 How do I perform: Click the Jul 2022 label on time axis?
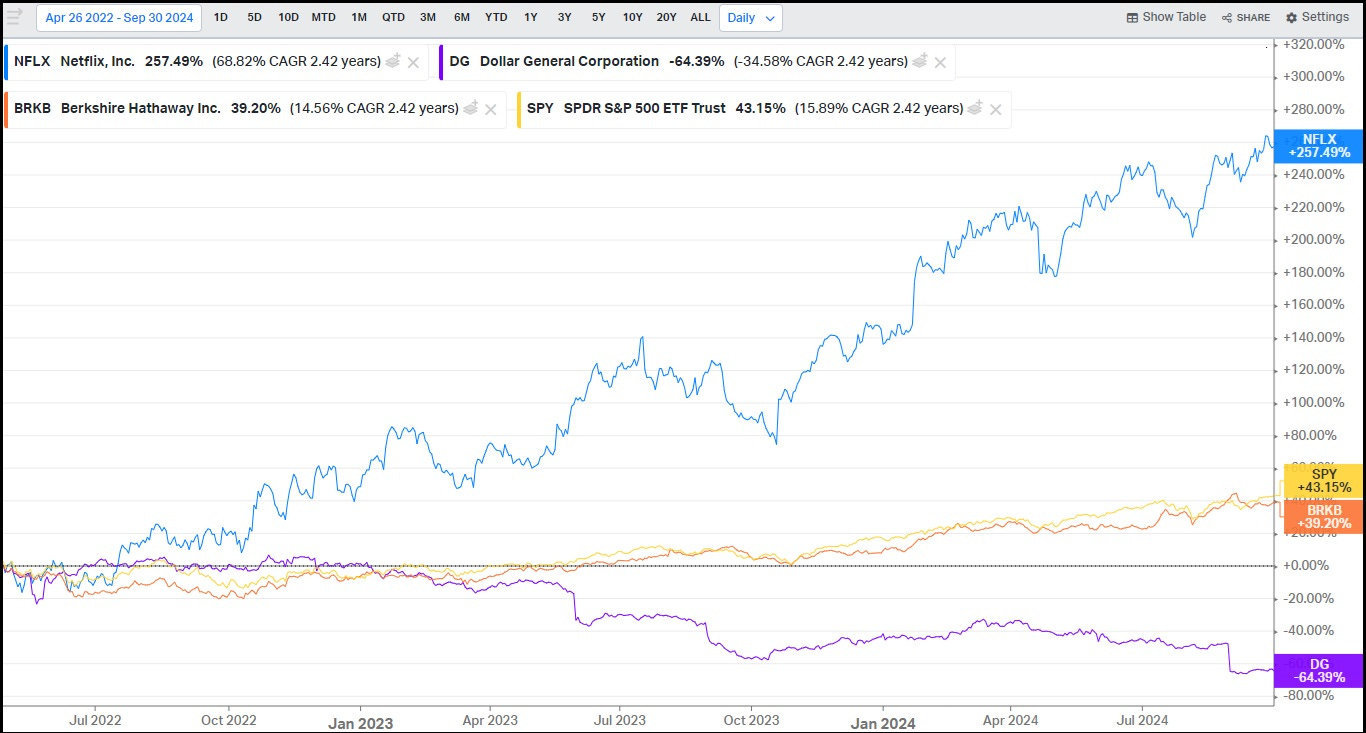click(x=96, y=720)
